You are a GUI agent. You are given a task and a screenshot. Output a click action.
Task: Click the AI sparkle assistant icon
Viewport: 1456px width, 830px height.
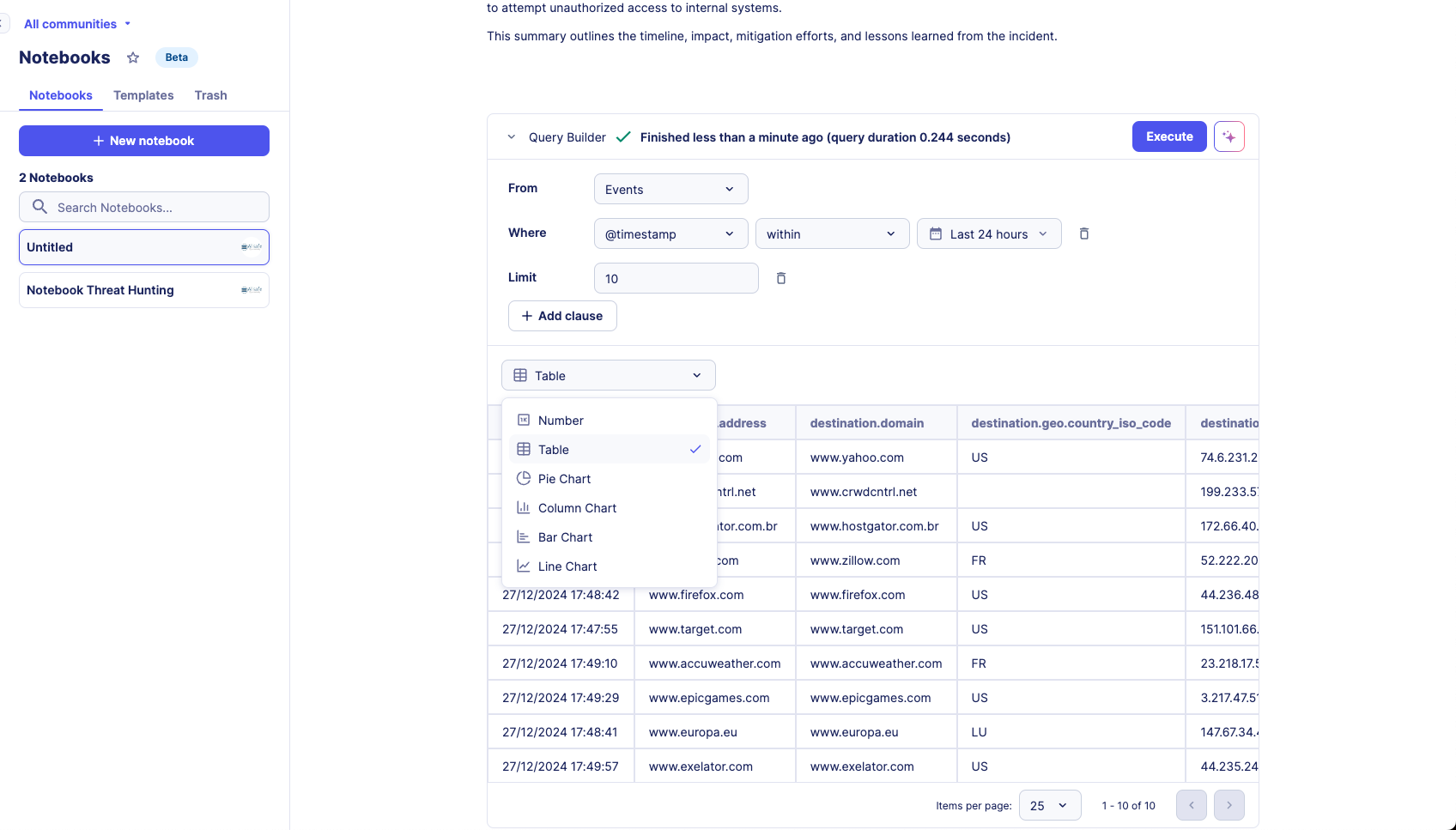[1228, 136]
